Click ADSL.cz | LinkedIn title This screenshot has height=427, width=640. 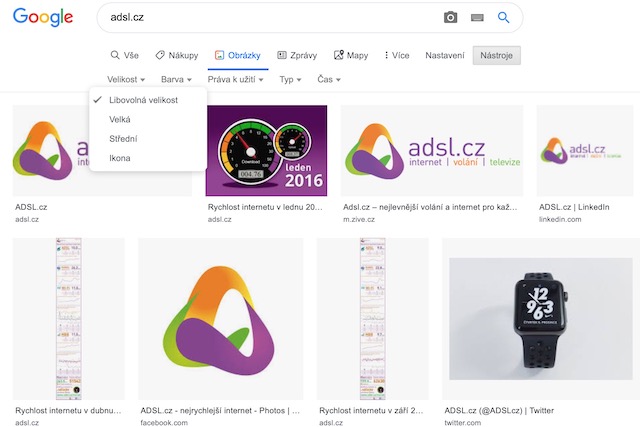point(574,207)
